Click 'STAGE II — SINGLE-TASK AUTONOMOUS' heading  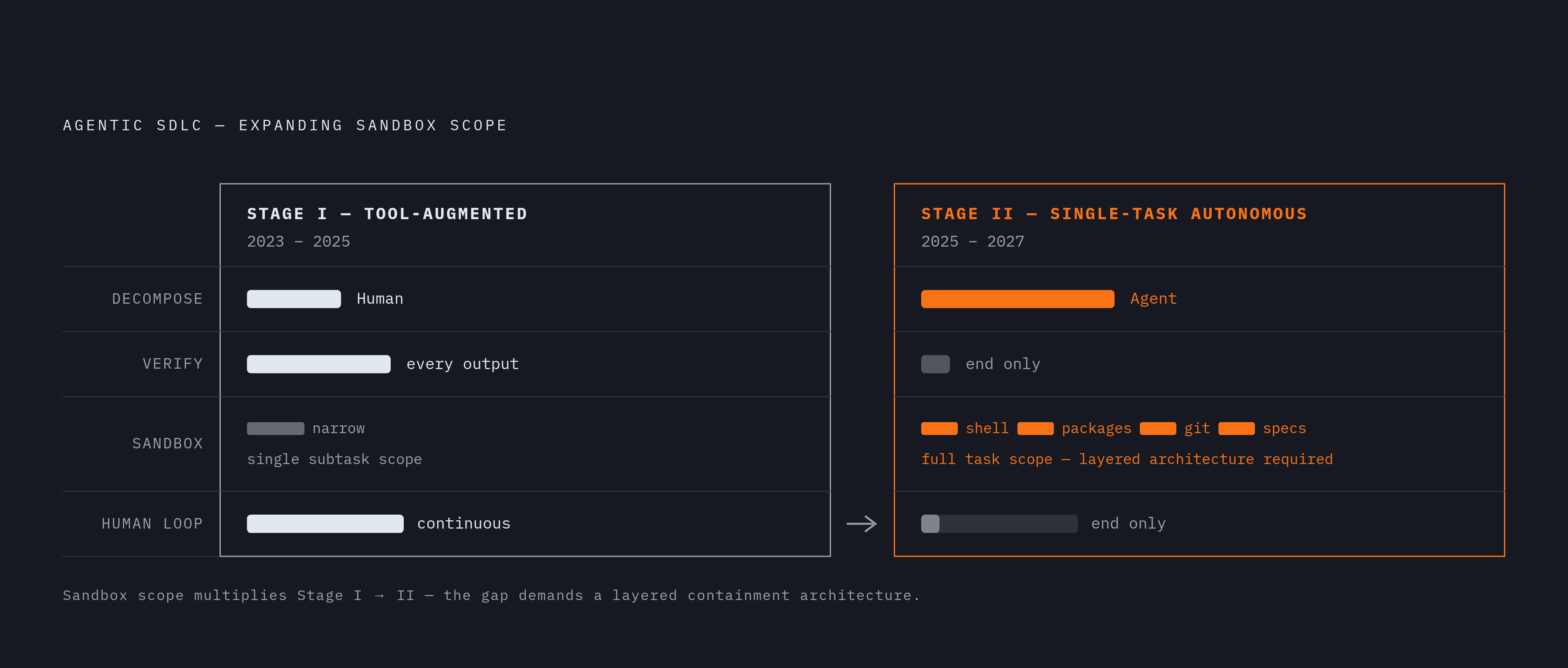tap(1114, 214)
